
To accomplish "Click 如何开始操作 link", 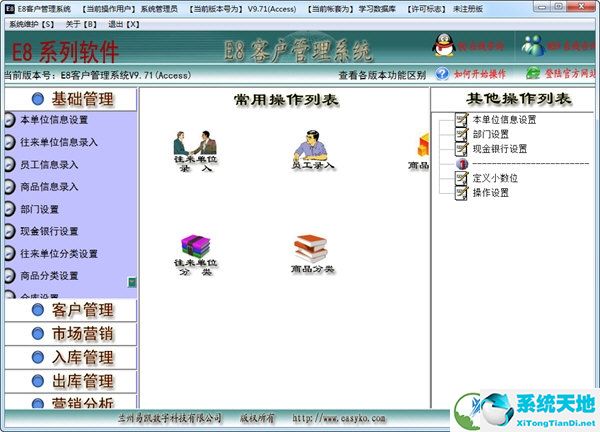I will pos(480,73).
